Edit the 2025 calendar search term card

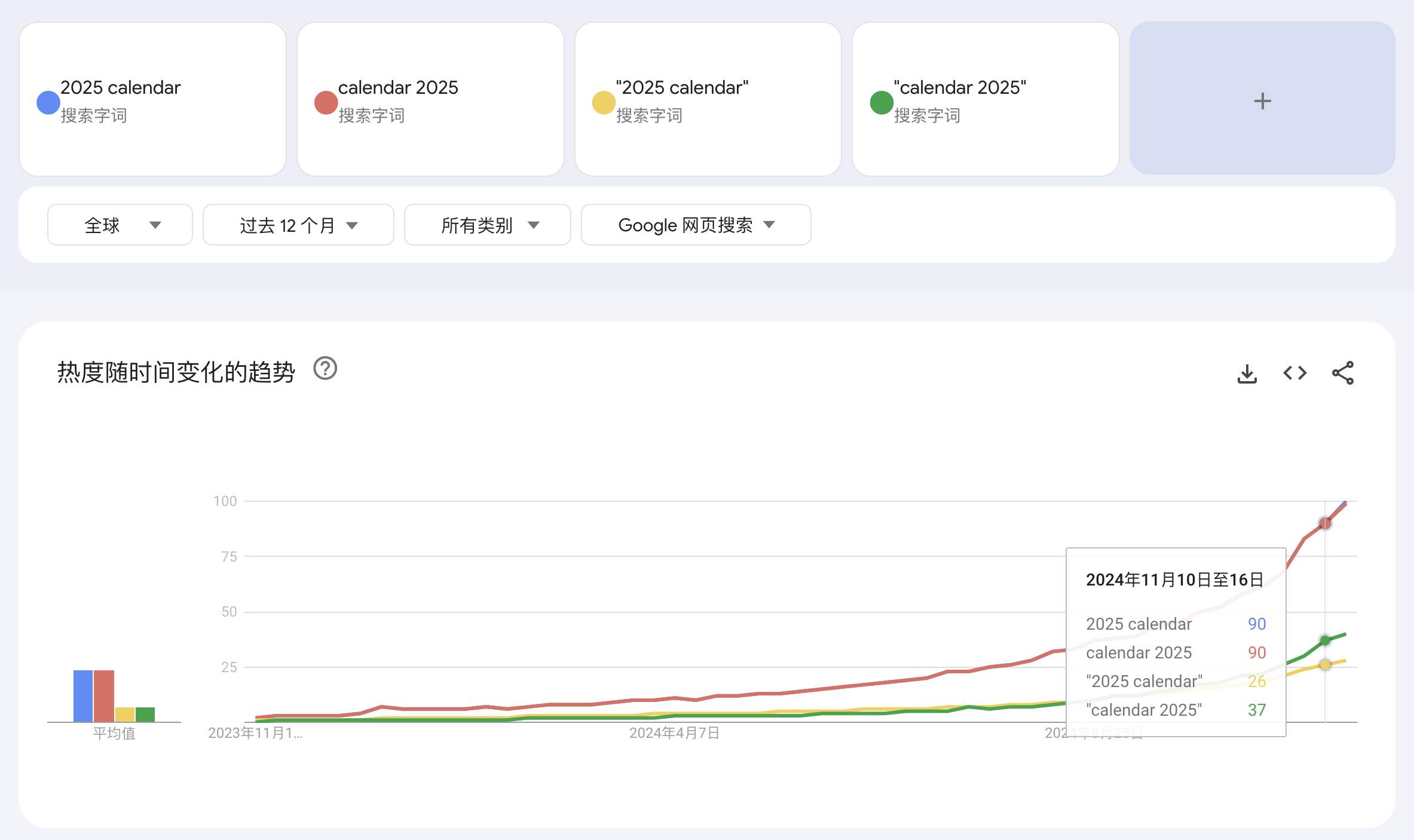tap(153, 99)
